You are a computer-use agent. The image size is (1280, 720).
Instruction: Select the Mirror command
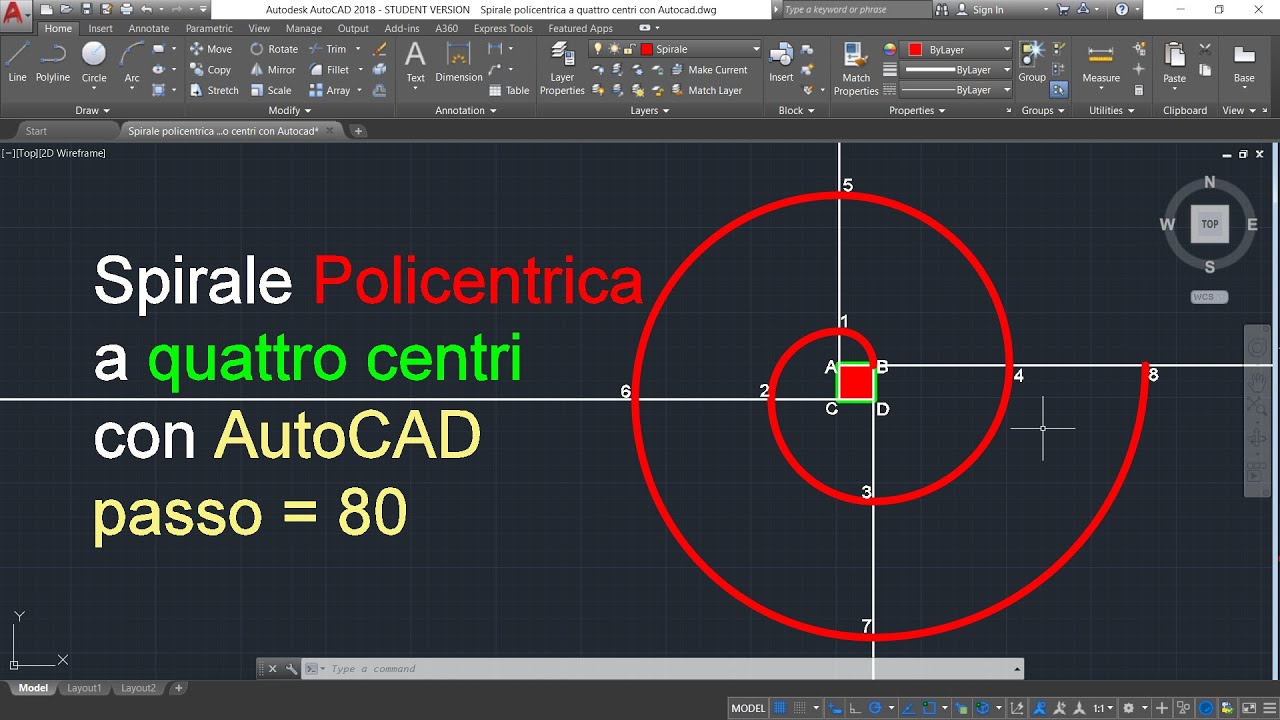273,70
